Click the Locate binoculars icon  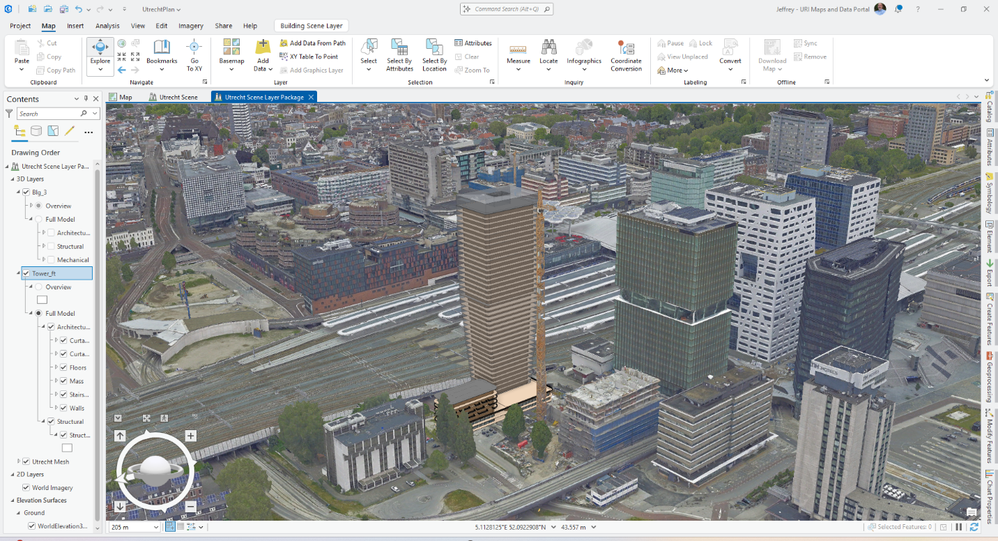549,47
